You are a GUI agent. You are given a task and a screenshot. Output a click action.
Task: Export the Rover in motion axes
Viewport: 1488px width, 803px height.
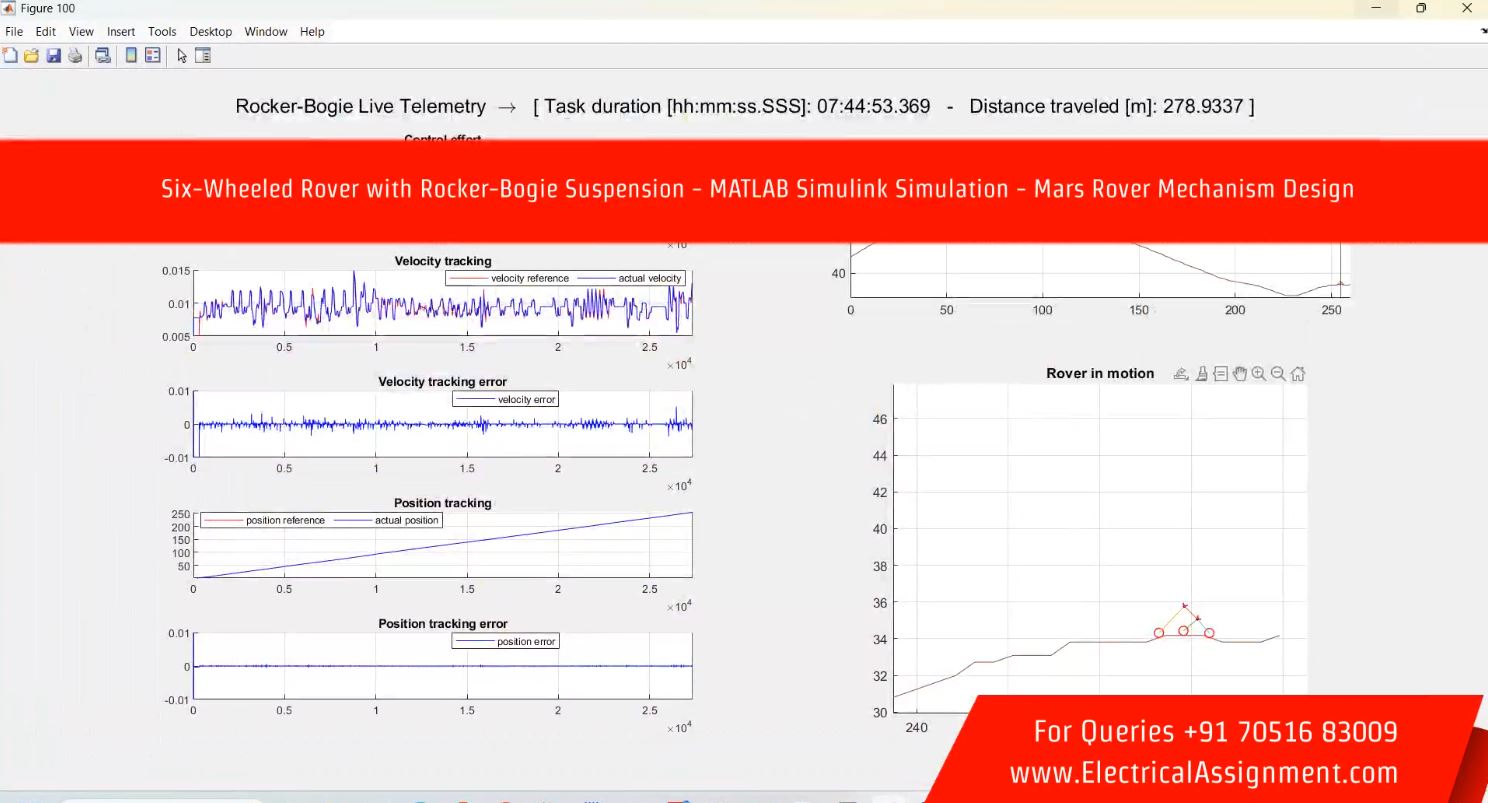tap(1181, 374)
